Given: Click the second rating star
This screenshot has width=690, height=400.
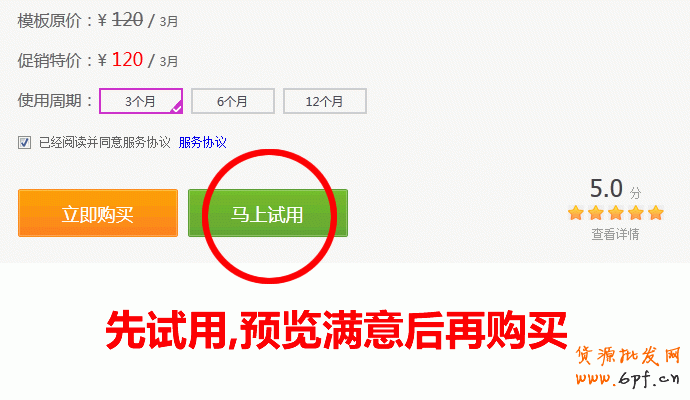Looking at the screenshot, I should coord(596,213).
